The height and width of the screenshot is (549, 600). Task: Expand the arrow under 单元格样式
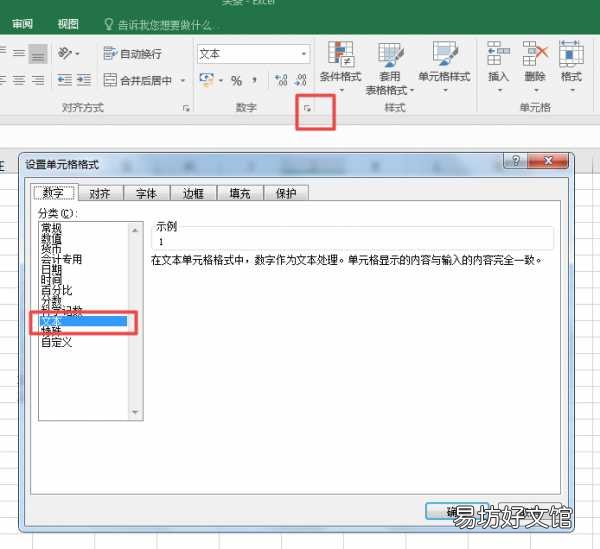click(x=445, y=90)
